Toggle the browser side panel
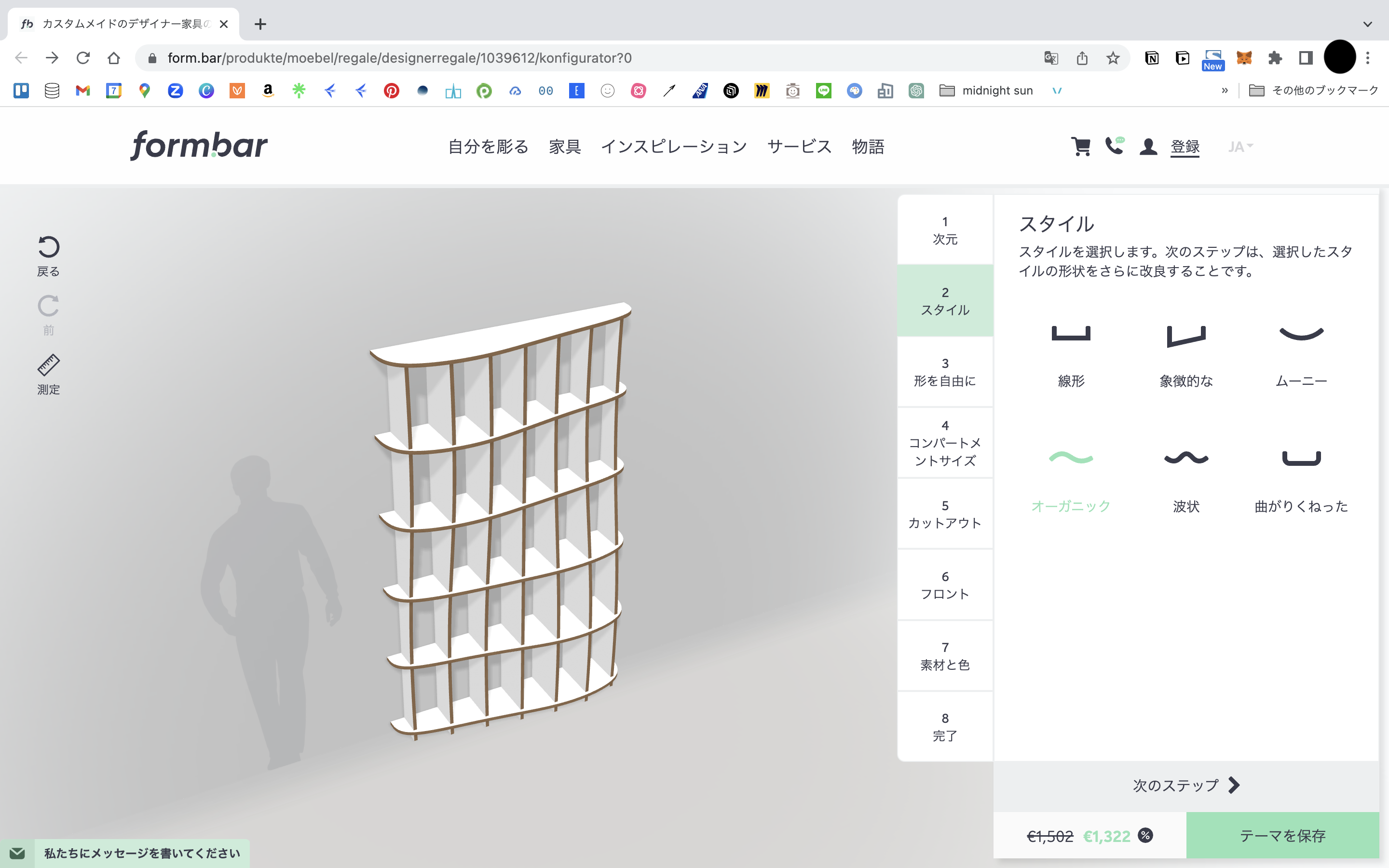This screenshot has width=1389, height=868. [x=1306, y=58]
